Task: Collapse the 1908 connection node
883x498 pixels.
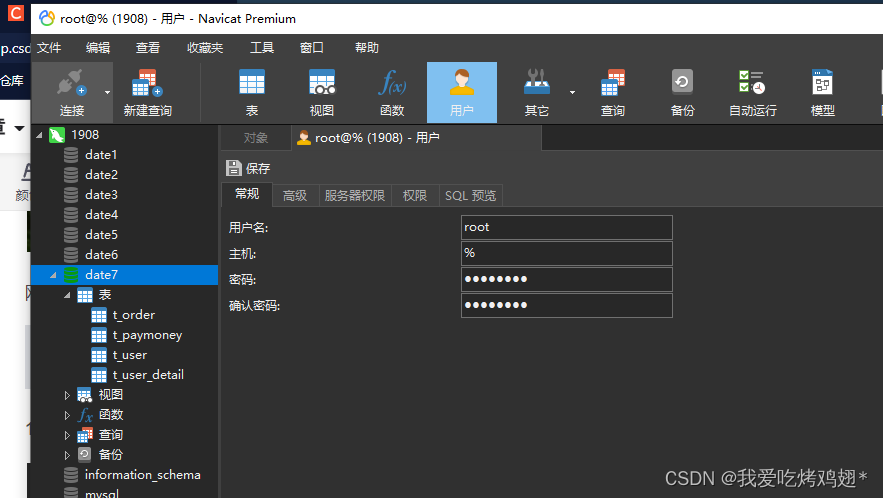Action: click(39, 135)
